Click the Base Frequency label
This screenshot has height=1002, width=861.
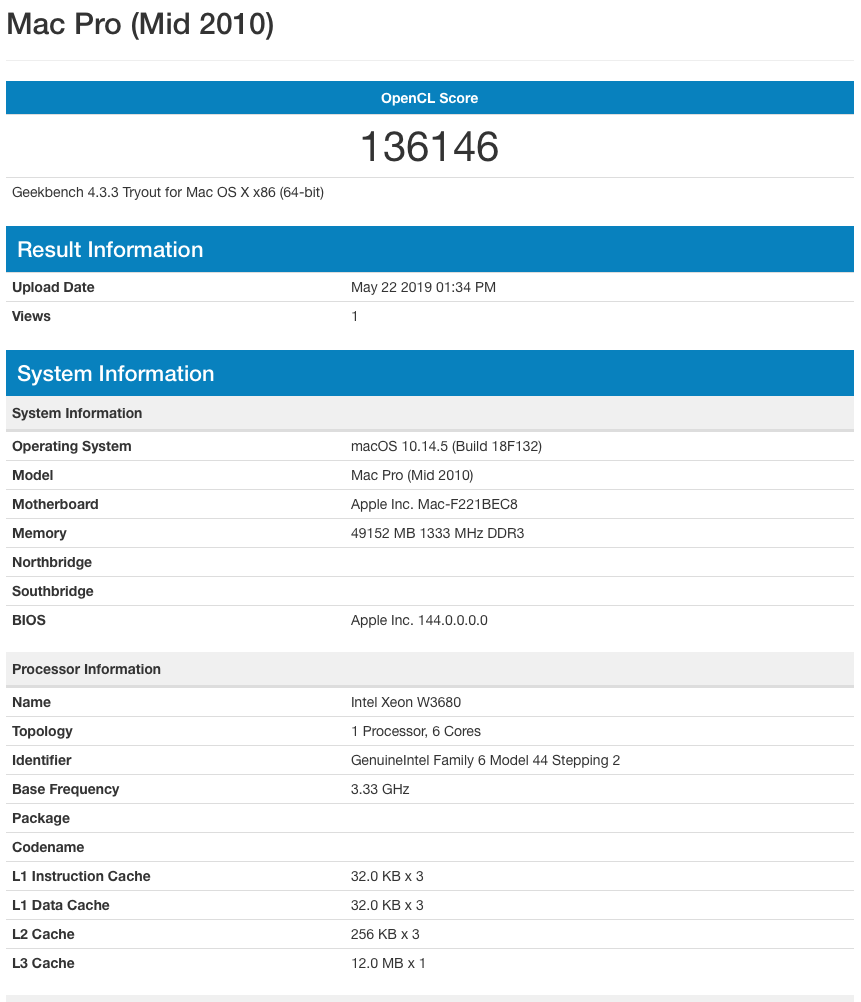pyautogui.click(x=65, y=789)
